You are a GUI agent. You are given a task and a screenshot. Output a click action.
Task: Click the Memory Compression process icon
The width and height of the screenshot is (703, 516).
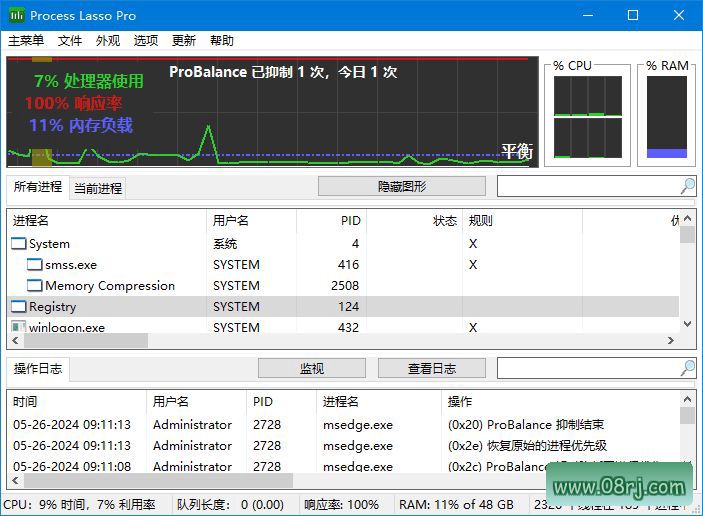(x=35, y=286)
